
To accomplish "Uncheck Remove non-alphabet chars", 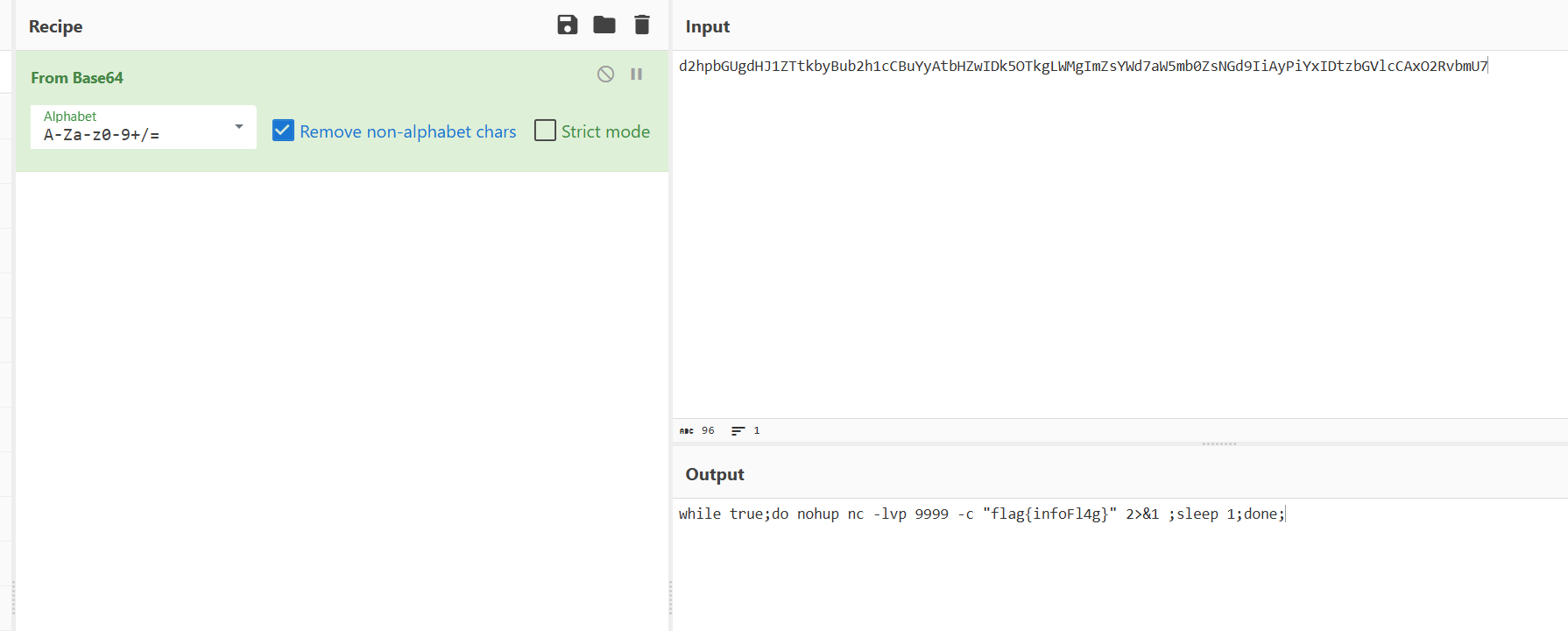I will click(x=283, y=131).
